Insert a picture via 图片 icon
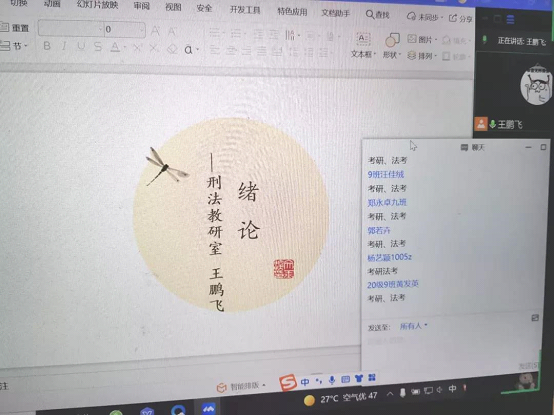 click(x=421, y=39)
